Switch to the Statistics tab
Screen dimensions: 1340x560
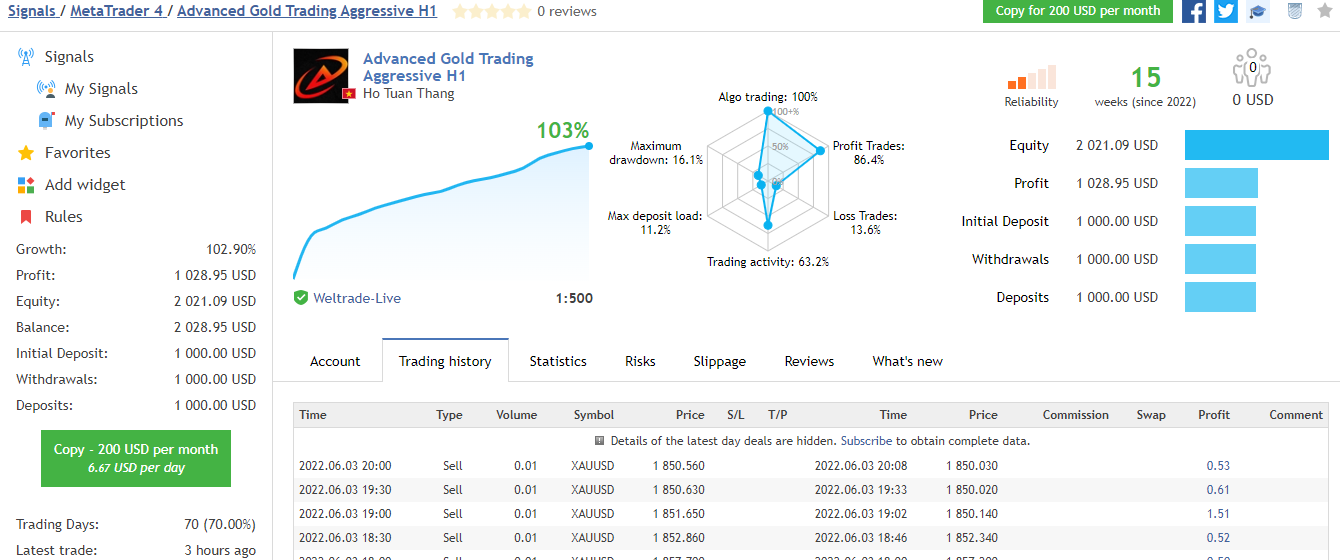tap(558, 361)
